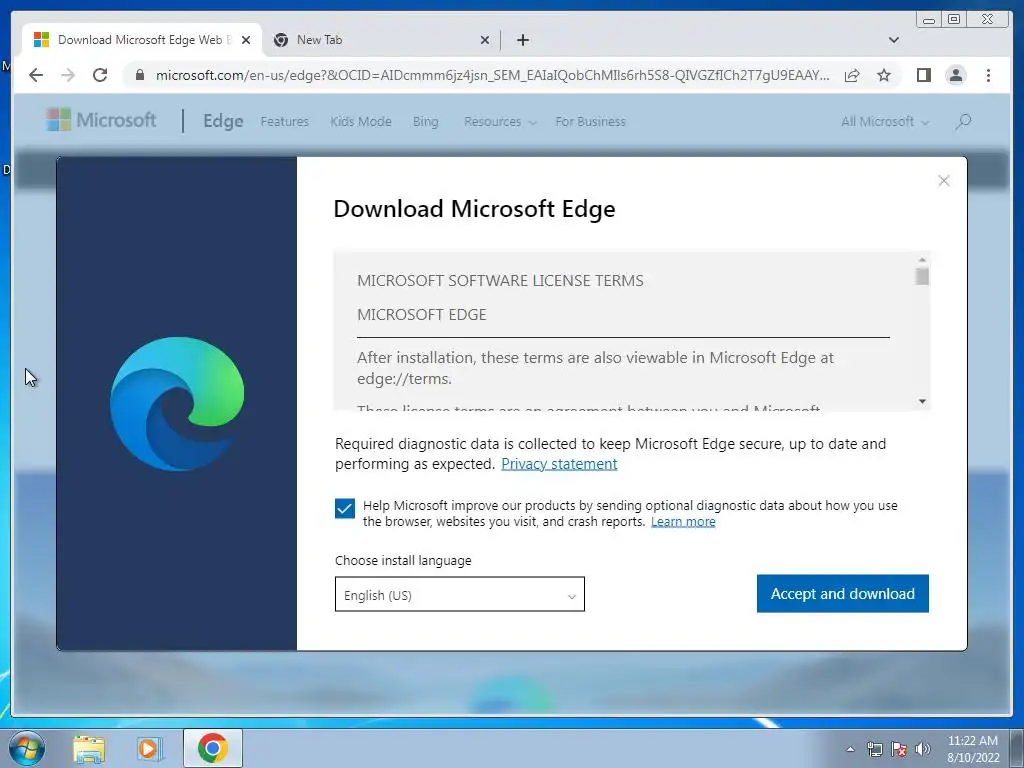Open Windows Explorer from taskbar

click(89, 748)
